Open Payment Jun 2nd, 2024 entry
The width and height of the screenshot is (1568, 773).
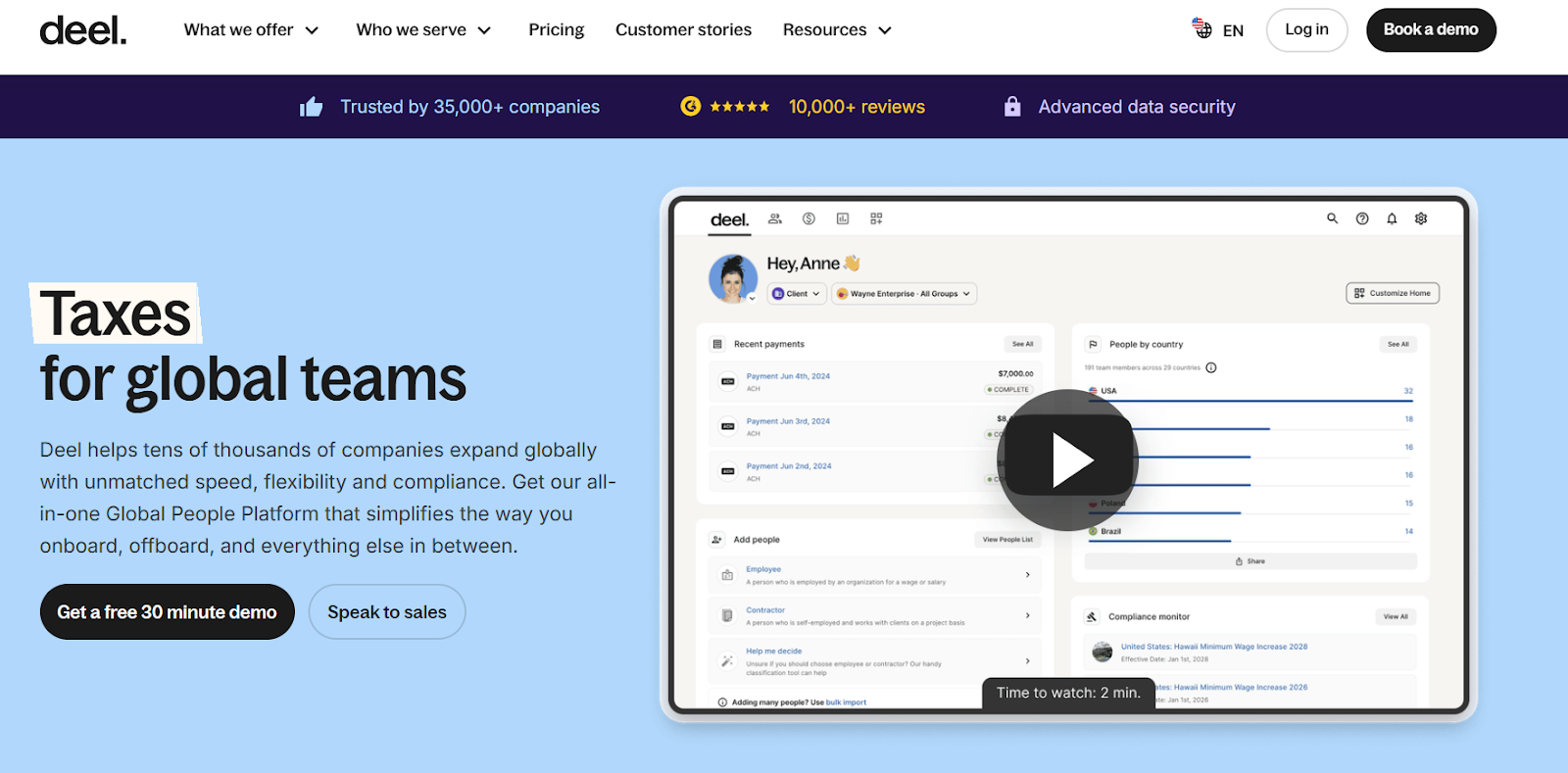tap(874, 472)
